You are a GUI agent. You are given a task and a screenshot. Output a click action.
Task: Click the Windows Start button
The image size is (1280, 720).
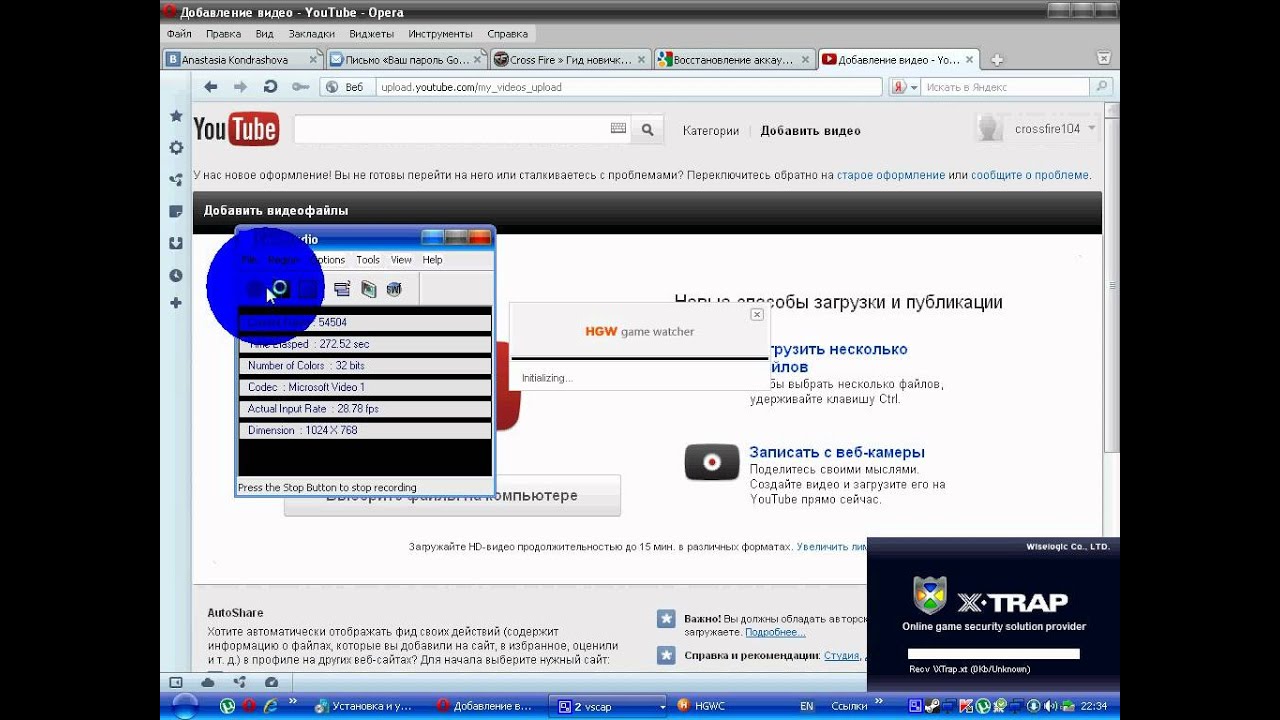pyautogui.click(x=185, y=707)
